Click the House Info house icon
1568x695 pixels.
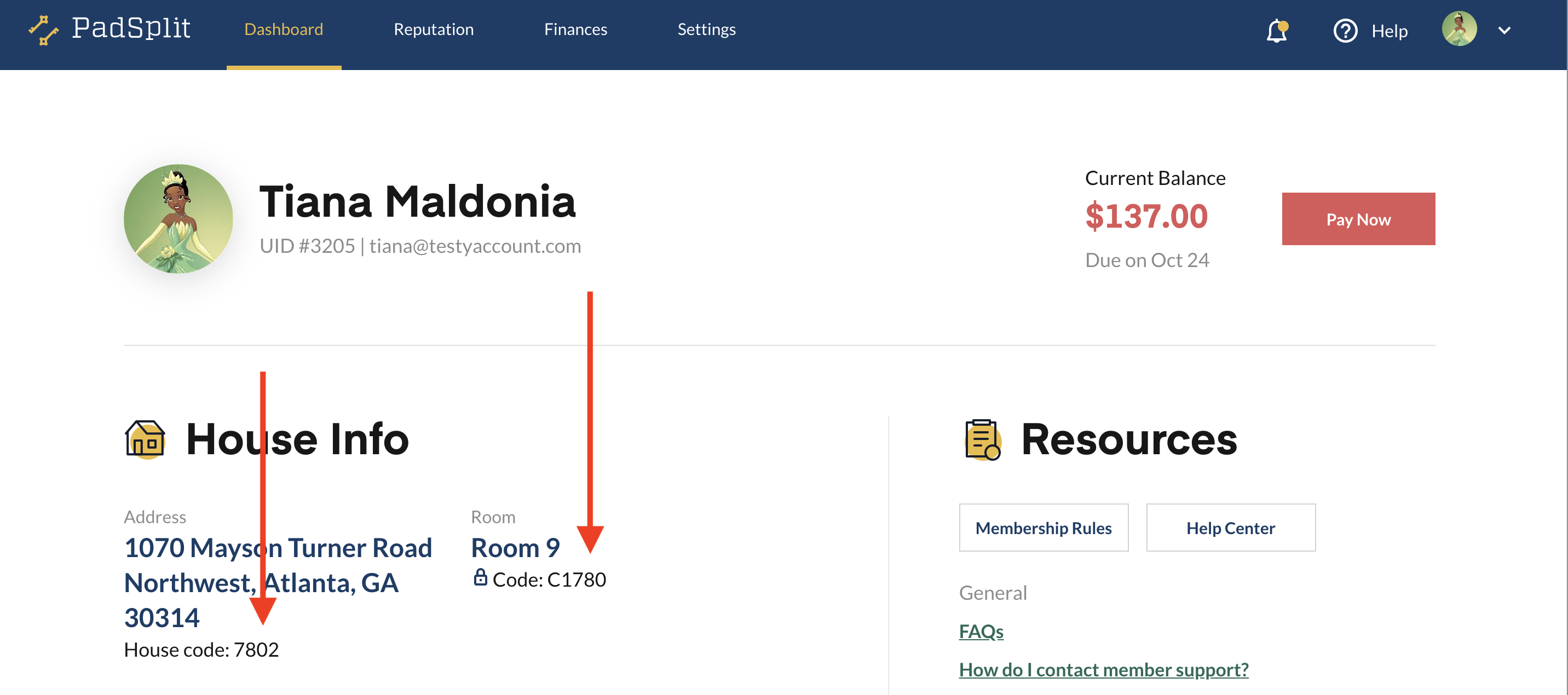coord(145,439)
